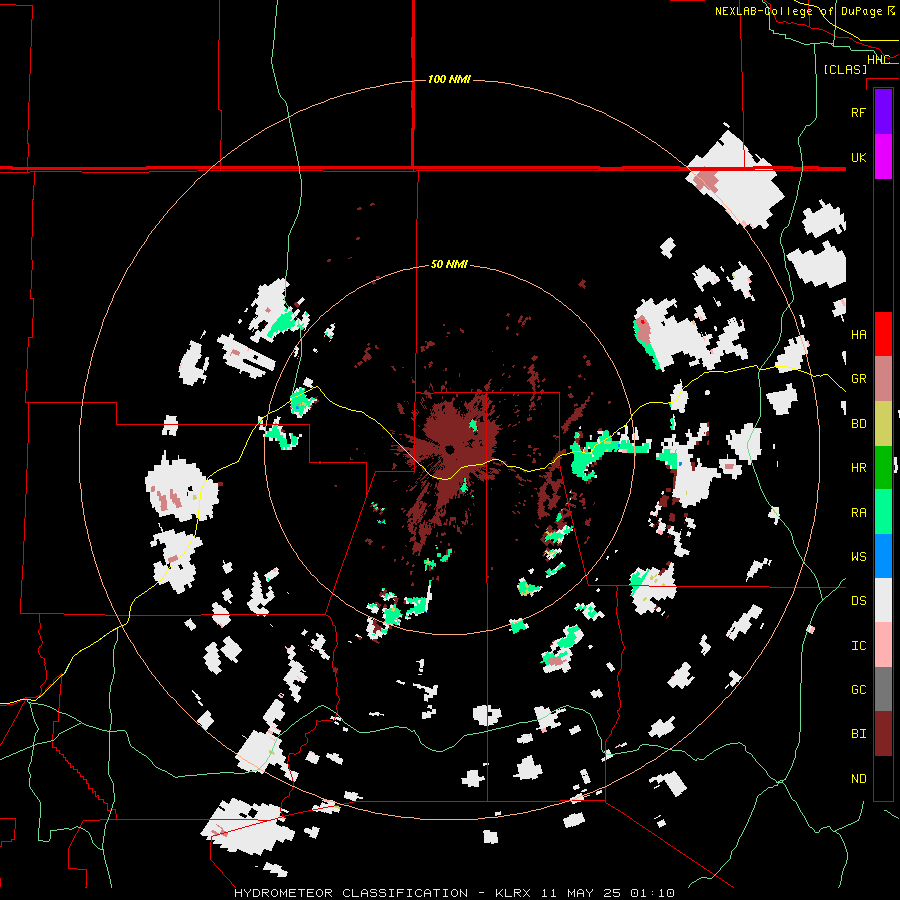Click the HA red legend swatch
The image size is (900, 900).
coord(883,334)
